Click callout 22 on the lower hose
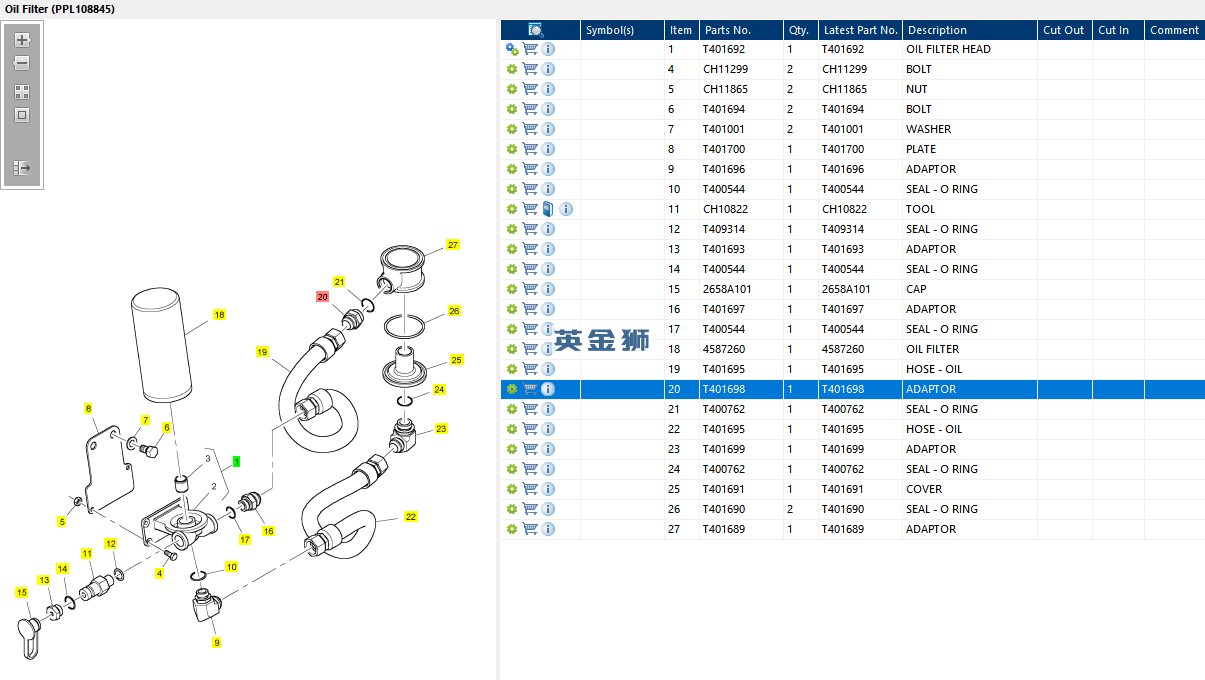The width and height of the screenshot is (1205, 680). (410, 517)
